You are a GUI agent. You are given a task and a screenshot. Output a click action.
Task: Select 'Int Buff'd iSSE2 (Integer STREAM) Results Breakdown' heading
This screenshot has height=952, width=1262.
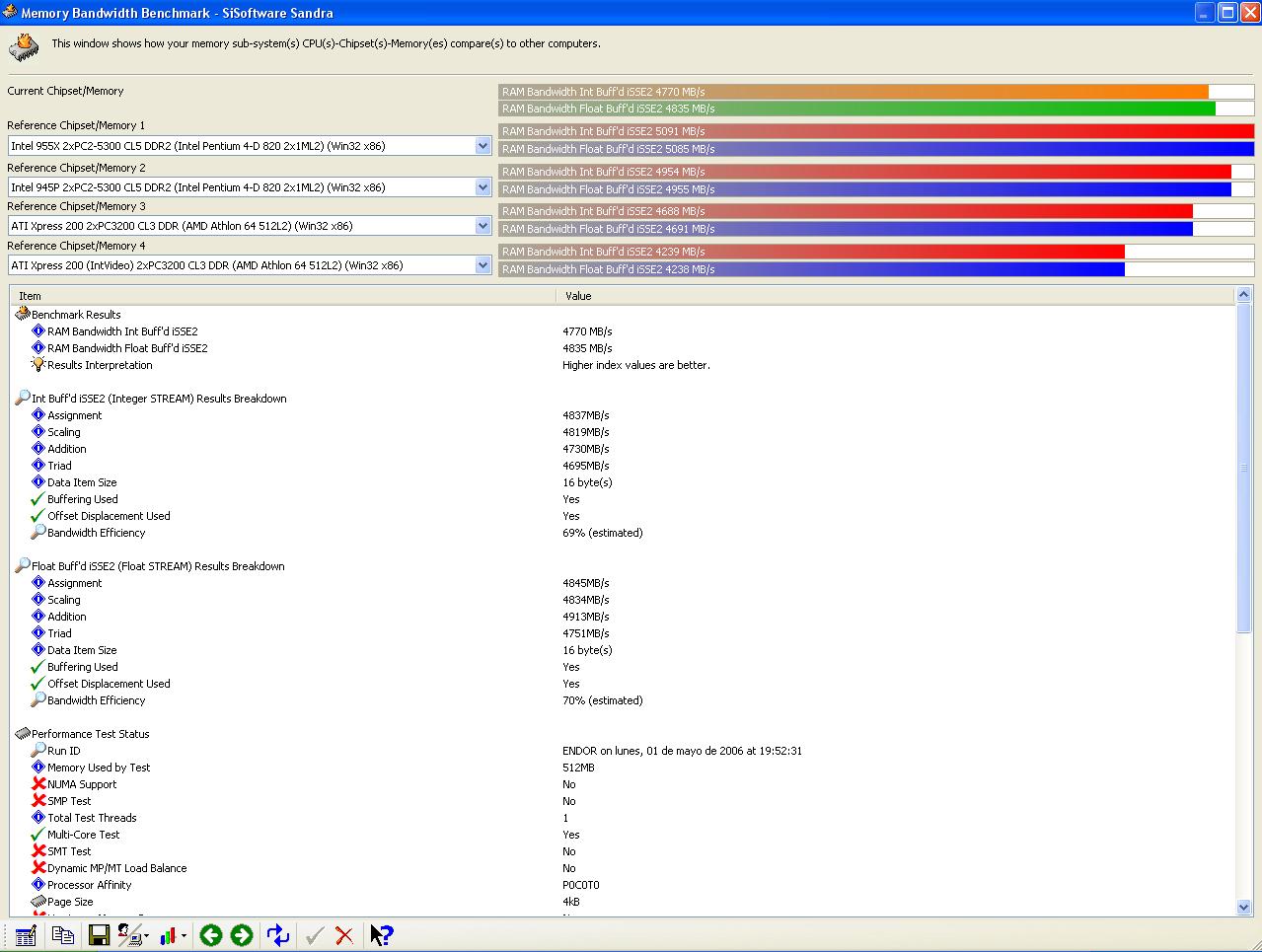pos(159,399)
